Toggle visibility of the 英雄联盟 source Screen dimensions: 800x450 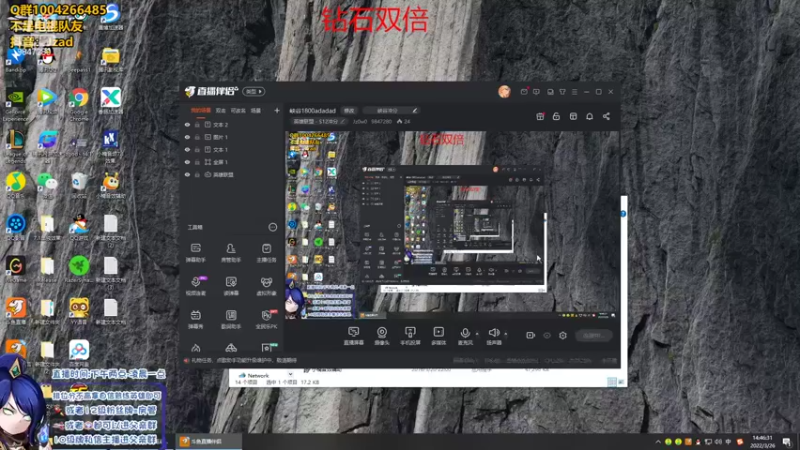[187, 174]
